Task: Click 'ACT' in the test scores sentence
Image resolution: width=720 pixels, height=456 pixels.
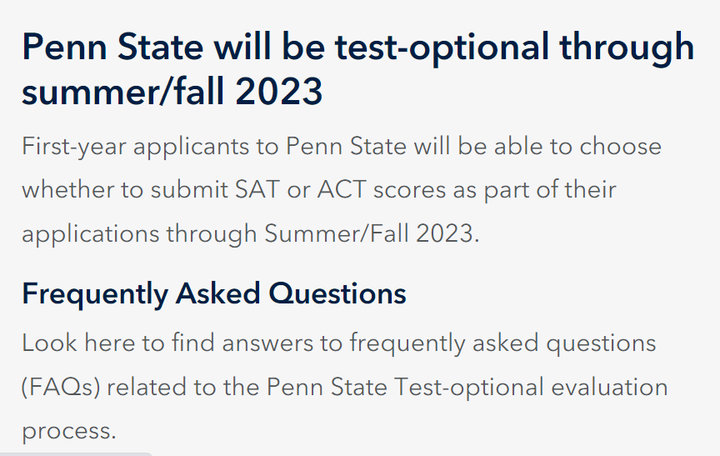Action: [x=341, y=190]
